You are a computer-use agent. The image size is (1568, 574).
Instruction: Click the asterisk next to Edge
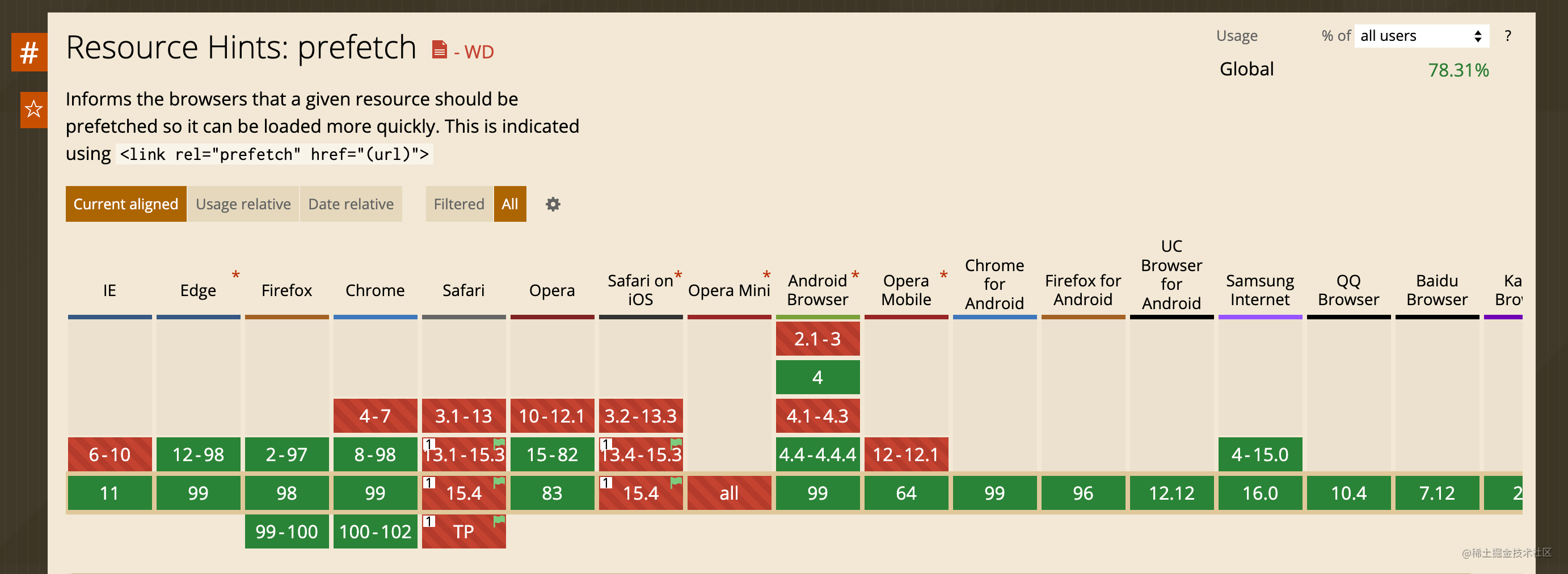[x=235, y=275]
